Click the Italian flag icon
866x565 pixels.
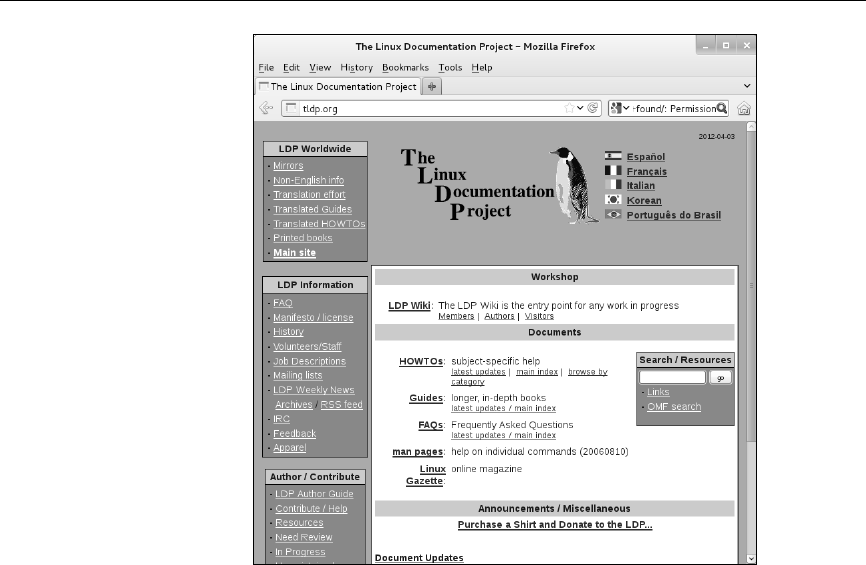(613, 185)
